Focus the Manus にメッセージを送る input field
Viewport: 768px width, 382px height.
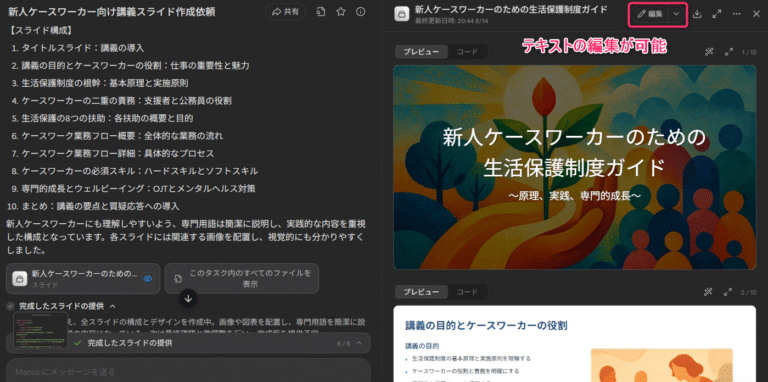click(188, 371)
